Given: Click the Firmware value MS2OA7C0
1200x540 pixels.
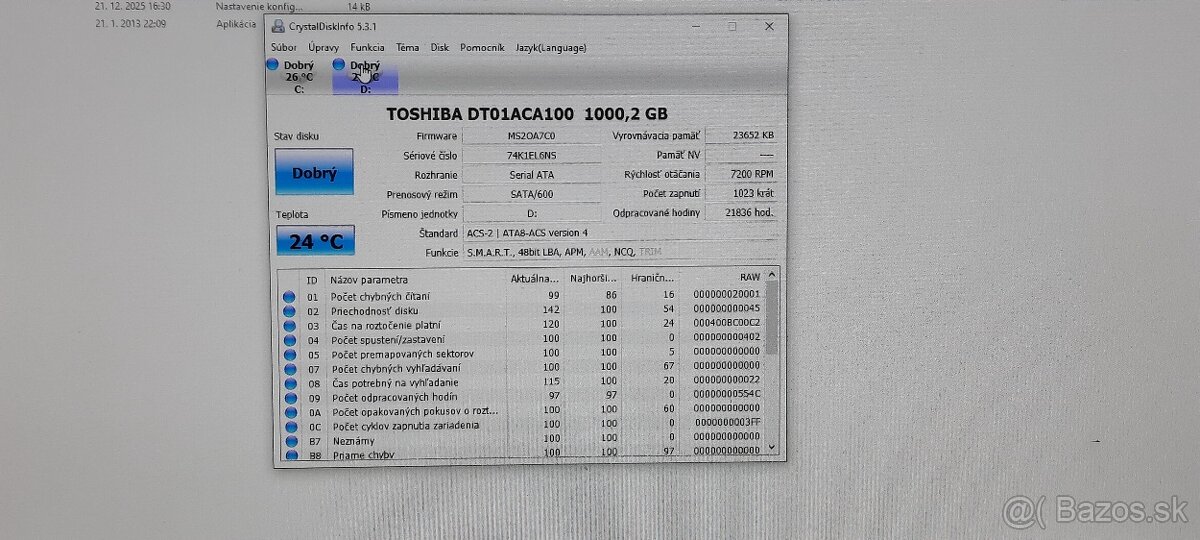Looking at the screenshot, I should point(532,136).
